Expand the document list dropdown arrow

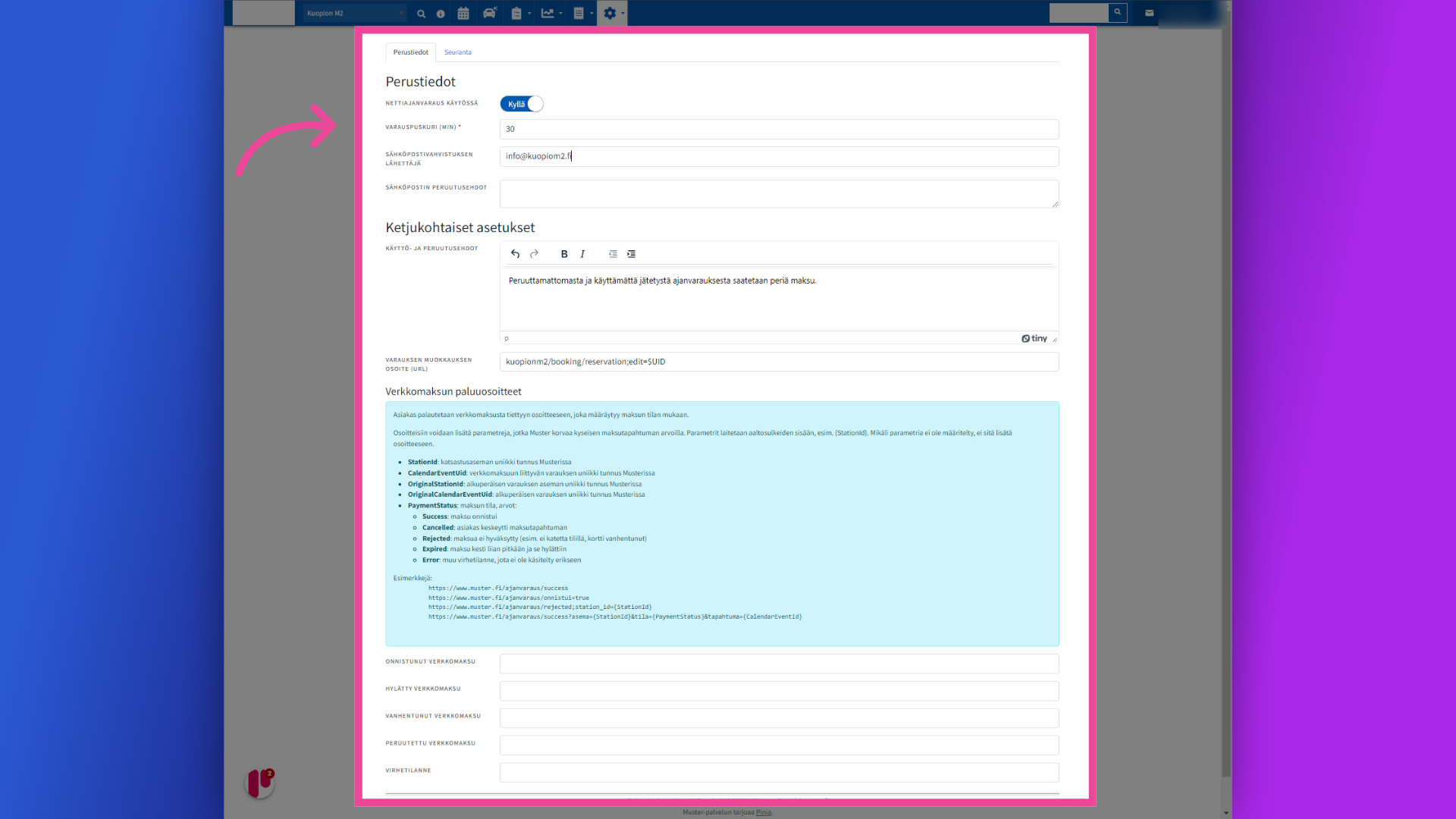click(x=591, y=14)
